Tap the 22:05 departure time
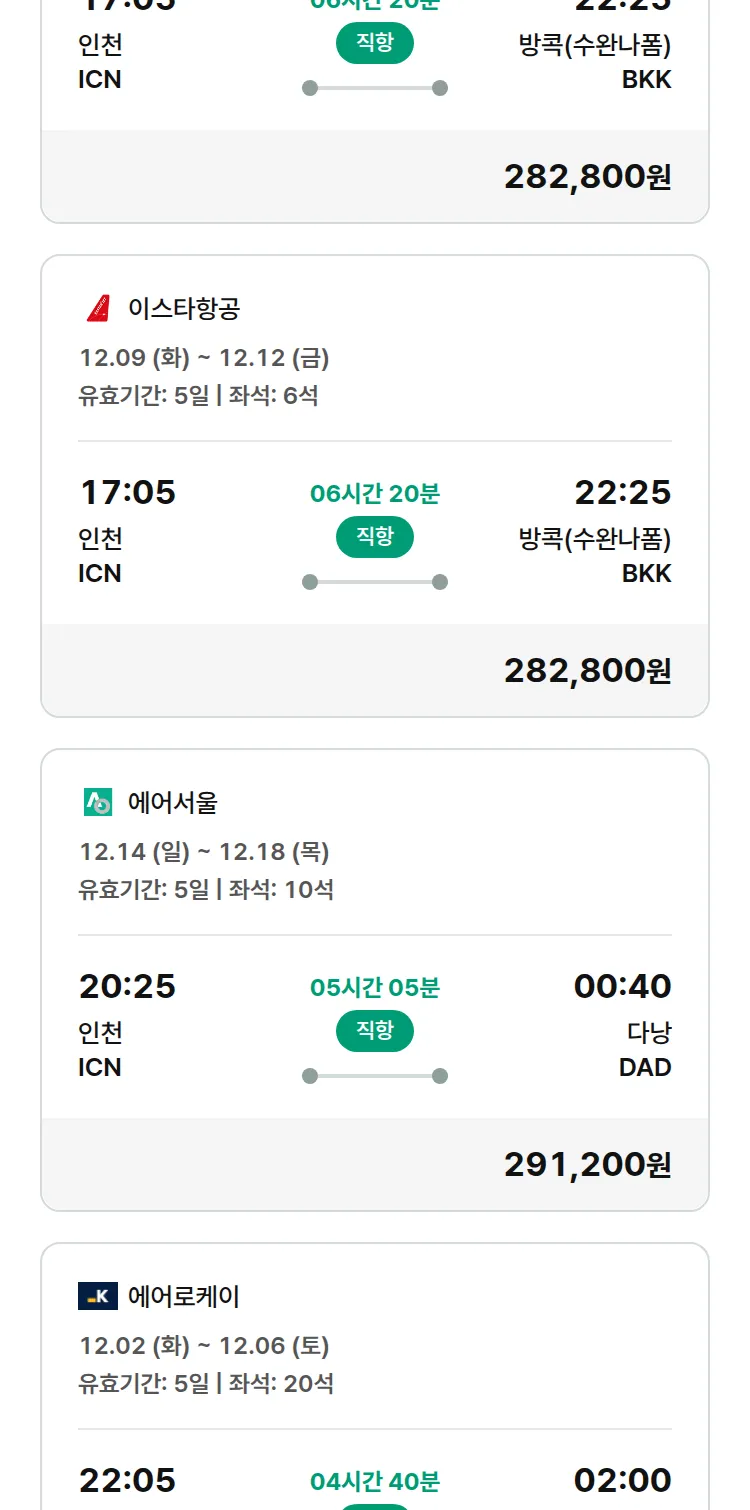 point(127,1480)
